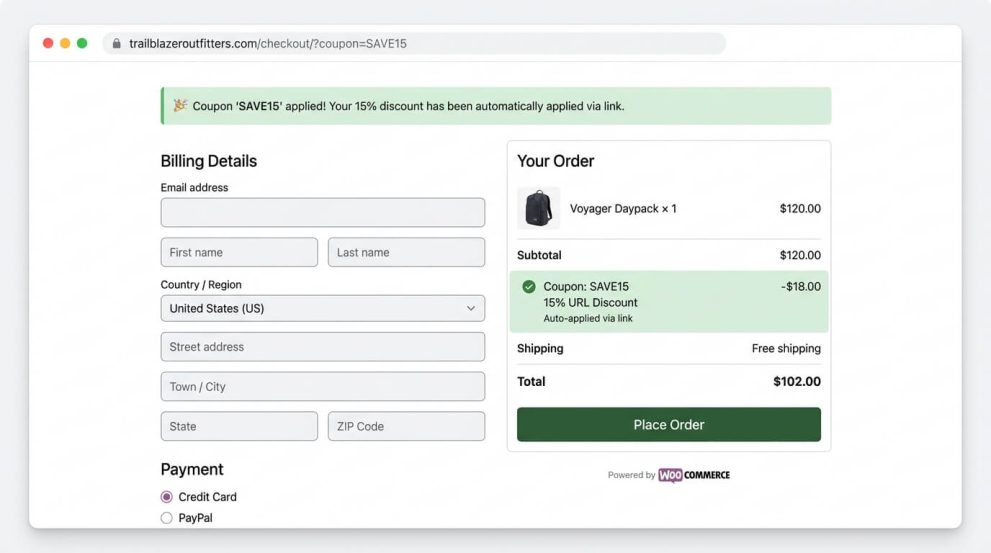Click the $120.00 price beside Voyager Daypack
Screen dimensions: 991x553
[800, 209]
